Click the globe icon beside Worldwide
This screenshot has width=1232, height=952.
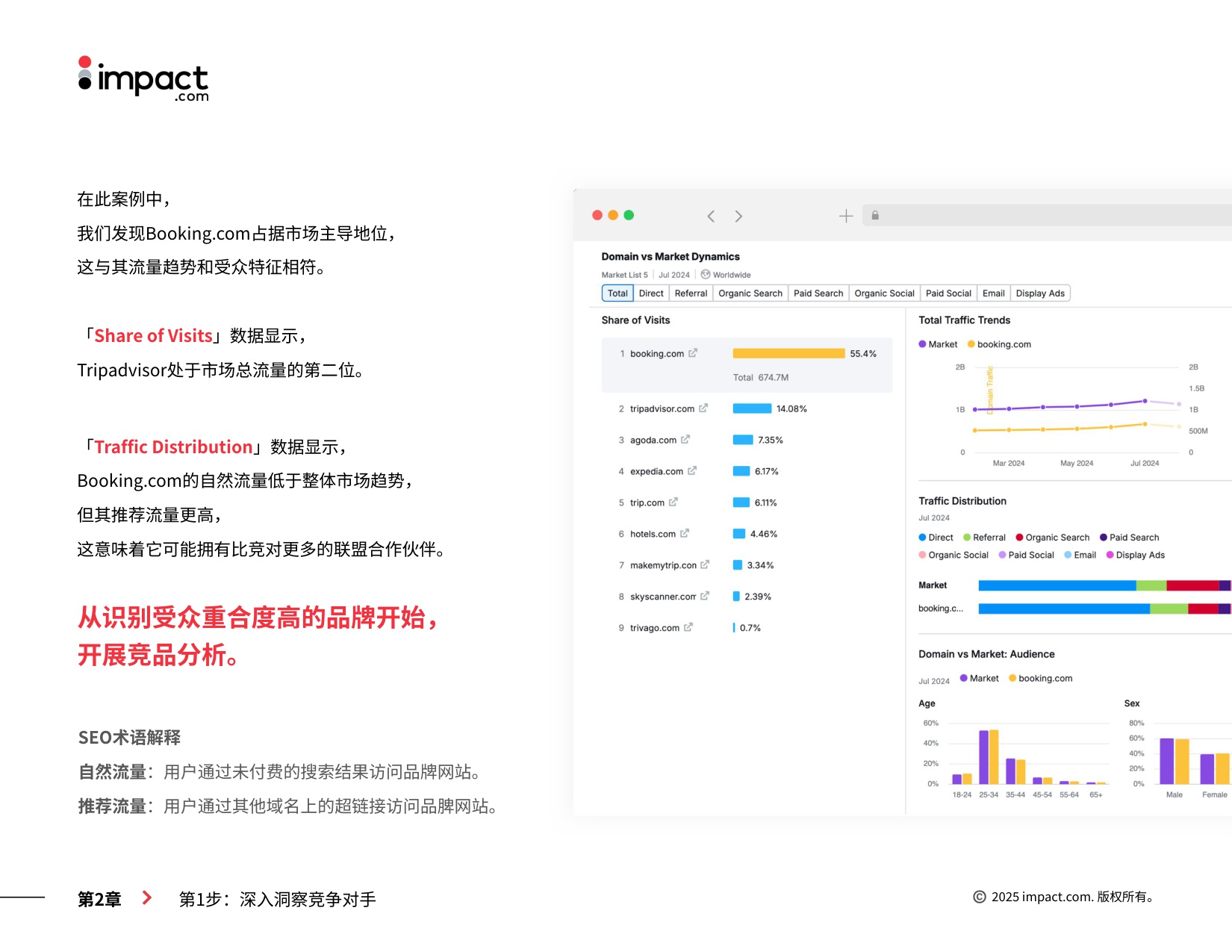(705, 275)
